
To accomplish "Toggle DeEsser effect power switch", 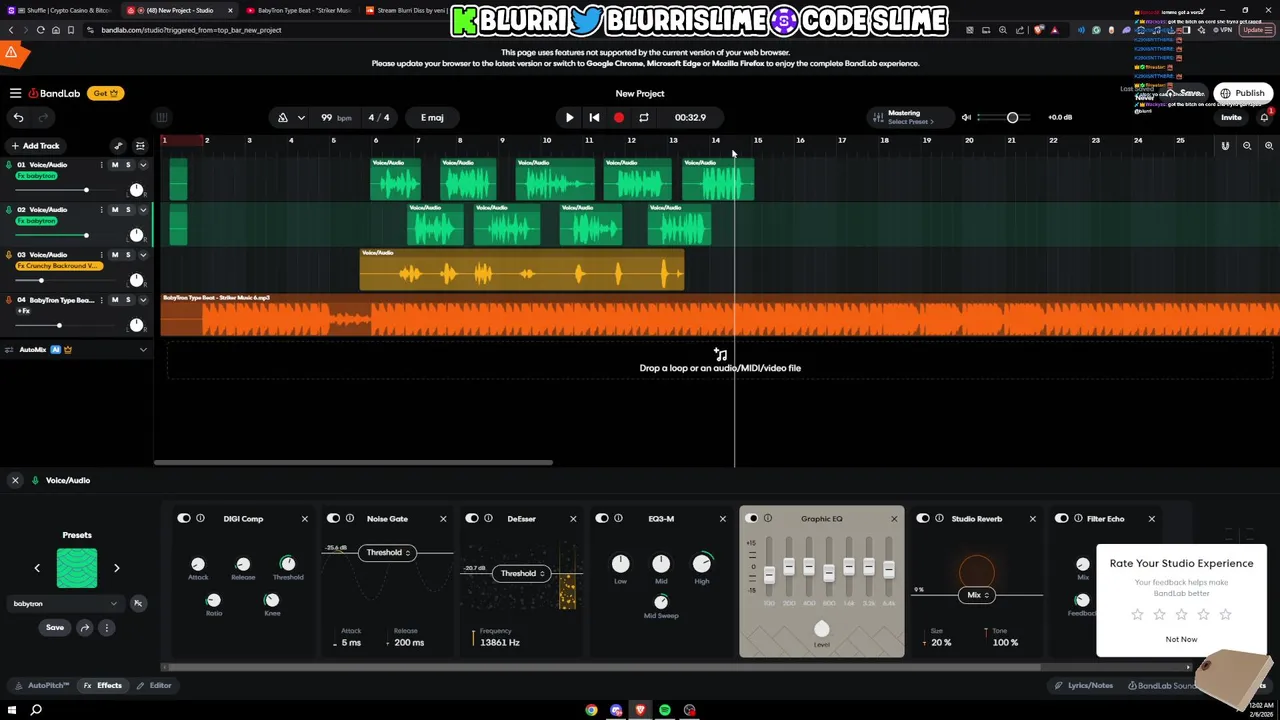I will (472, 519).
